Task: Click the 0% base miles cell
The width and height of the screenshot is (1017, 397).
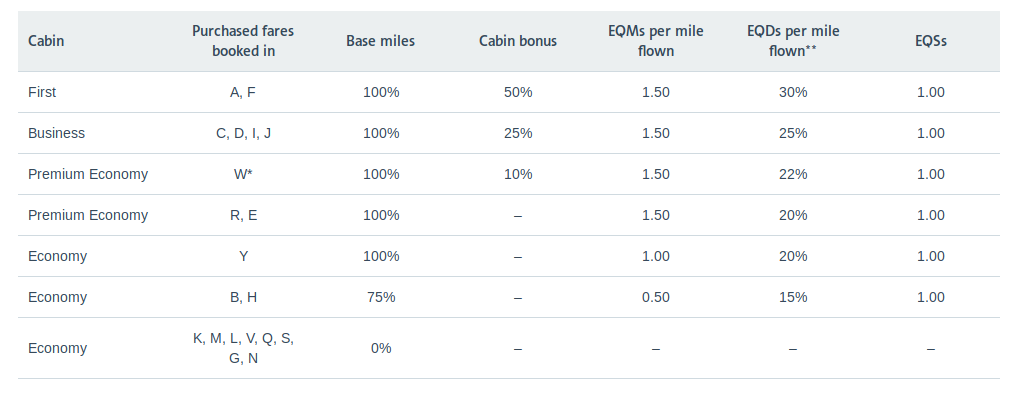Action: click(x=381, y=348)
